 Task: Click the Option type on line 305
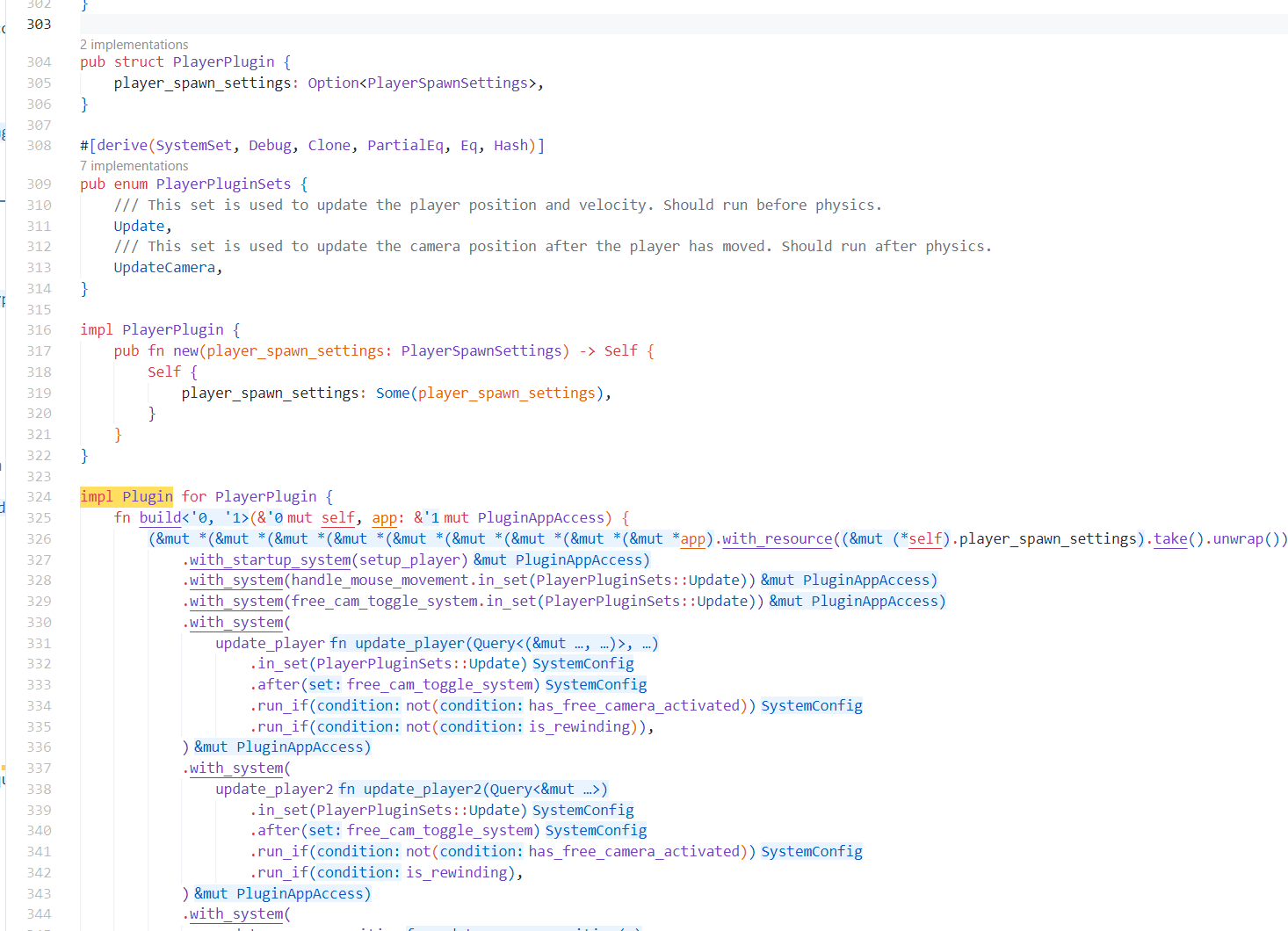(334, 83)
